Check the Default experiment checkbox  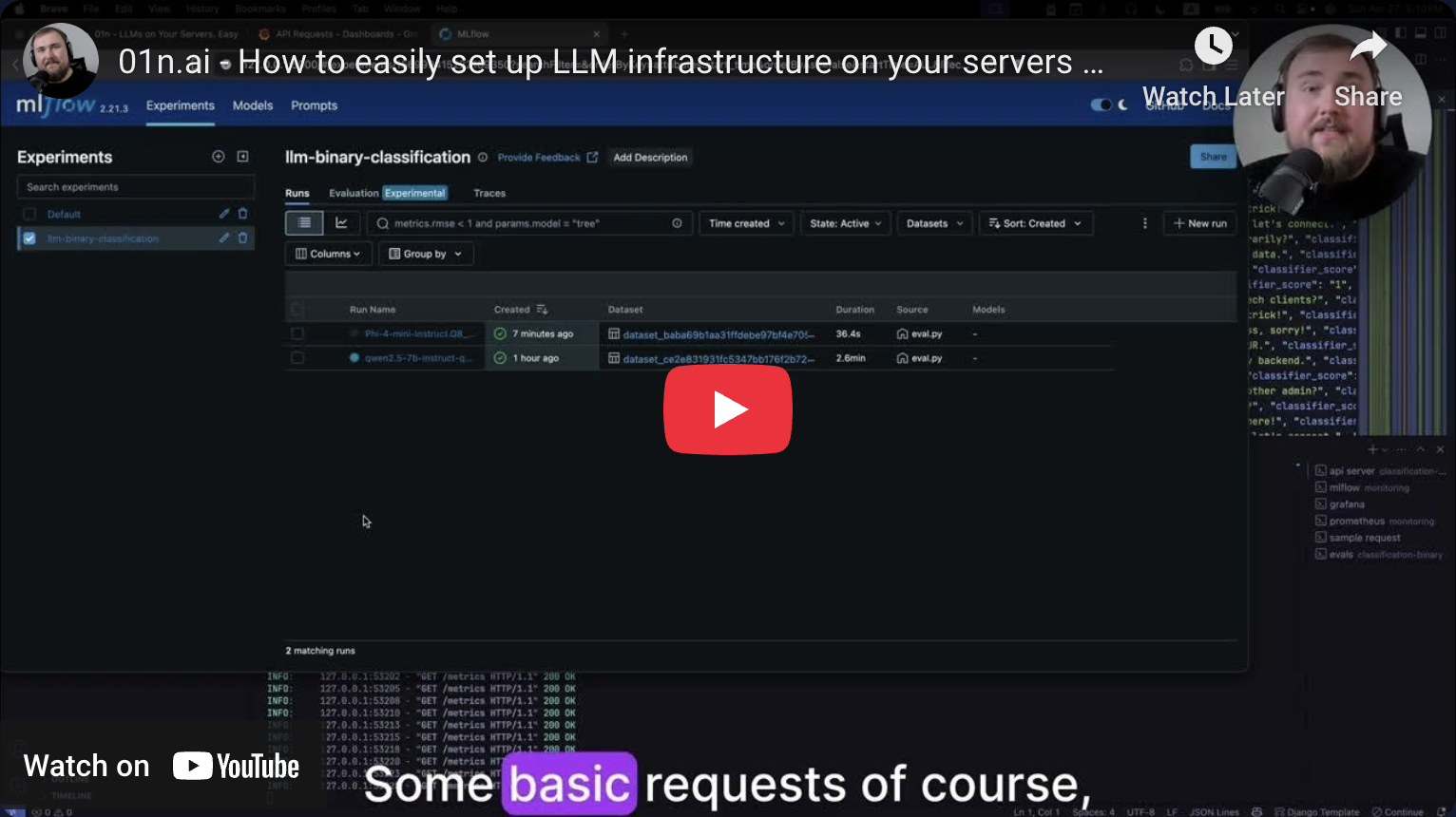(x=29, y=214)
